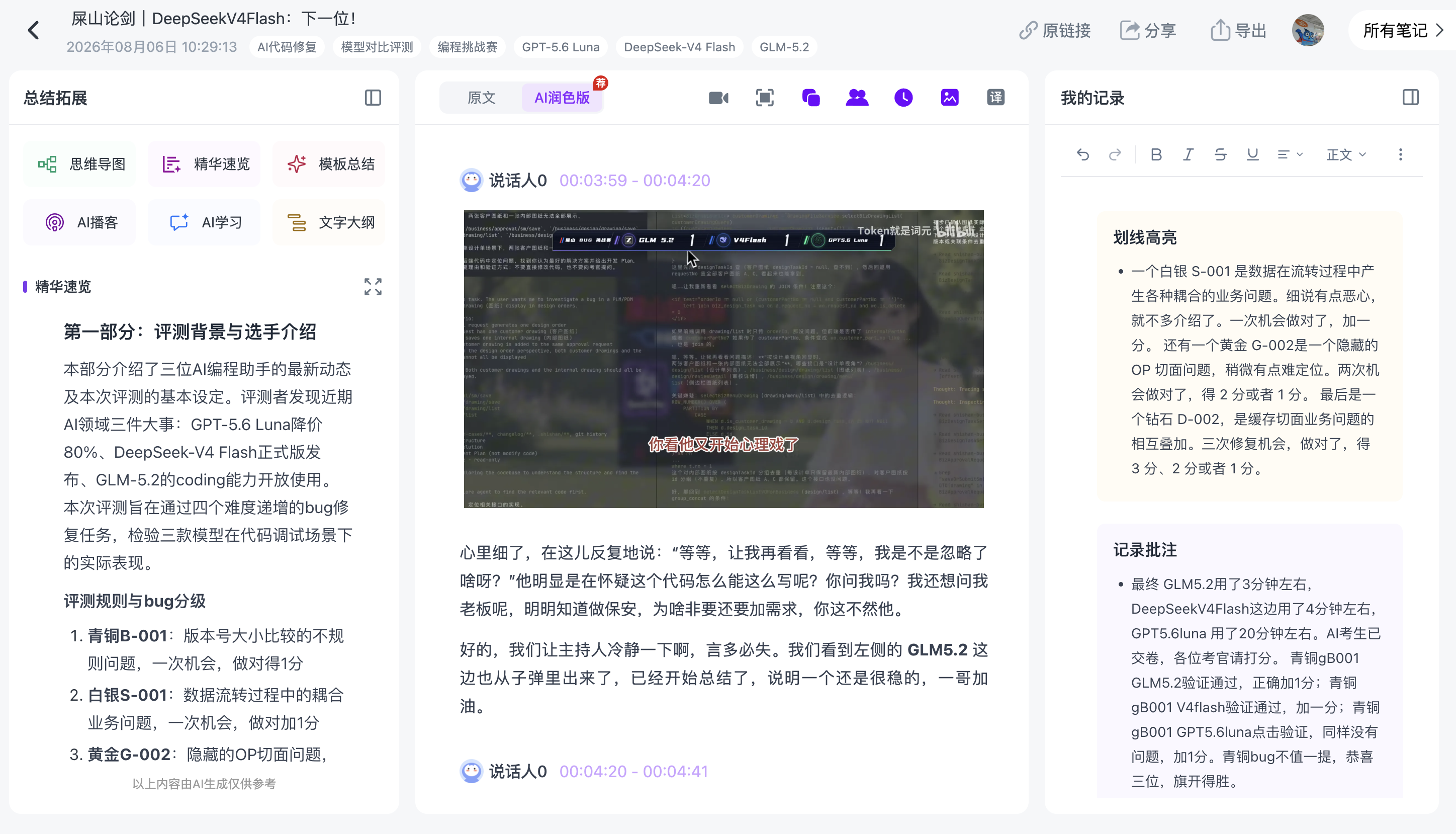Viewport: 1456px width, 834px height.
Task: Click the screenshot capture frame icon
Action: (x=765, y=98)
